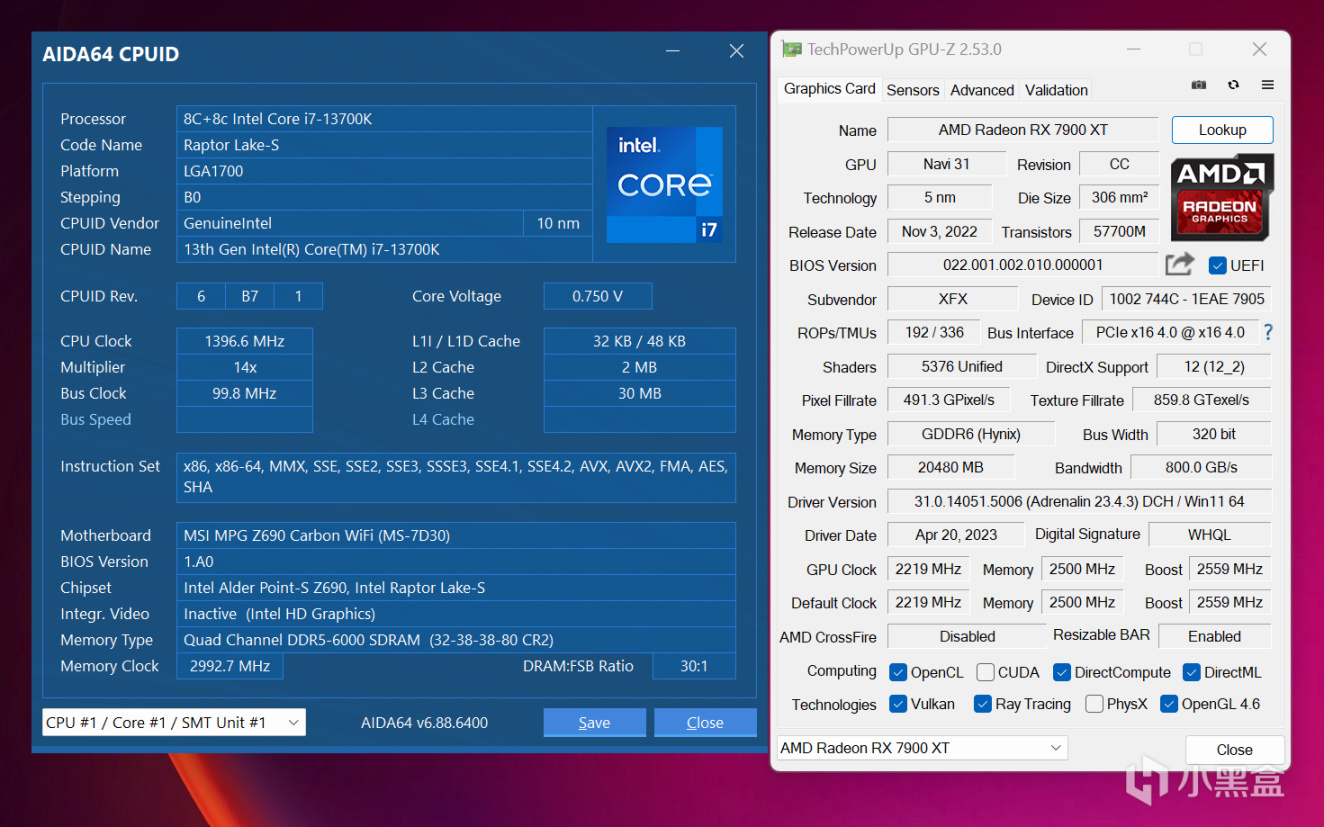Click the Motherboard value "MSI MPG Z690 Carbon WiFi"
The height and width of the screenshot is (827, 1324).
click(x=456, y=535)
